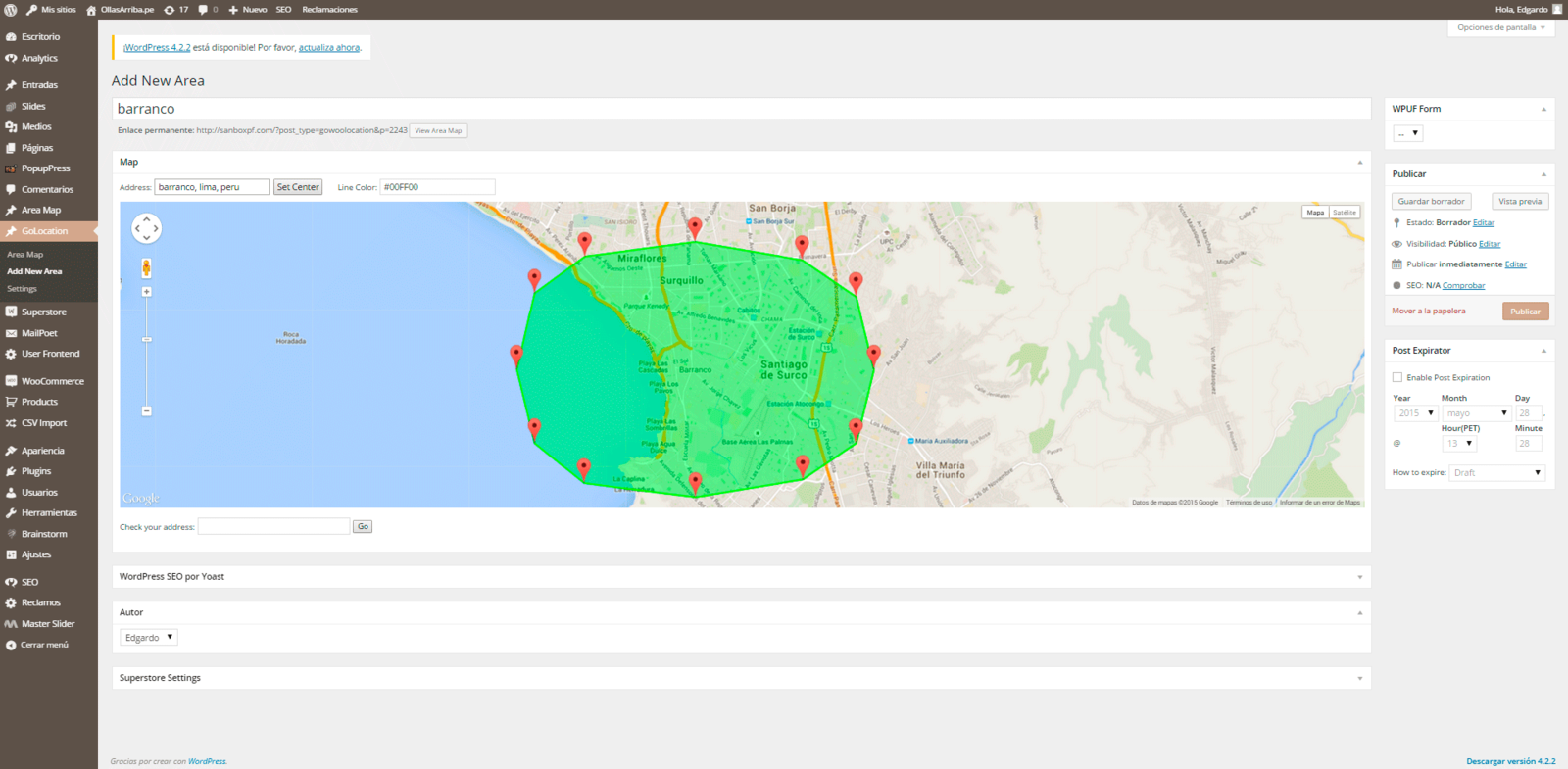The image size is (1568, 769).
Task: Click the Check your address input
Action: (x=273, y=527)
